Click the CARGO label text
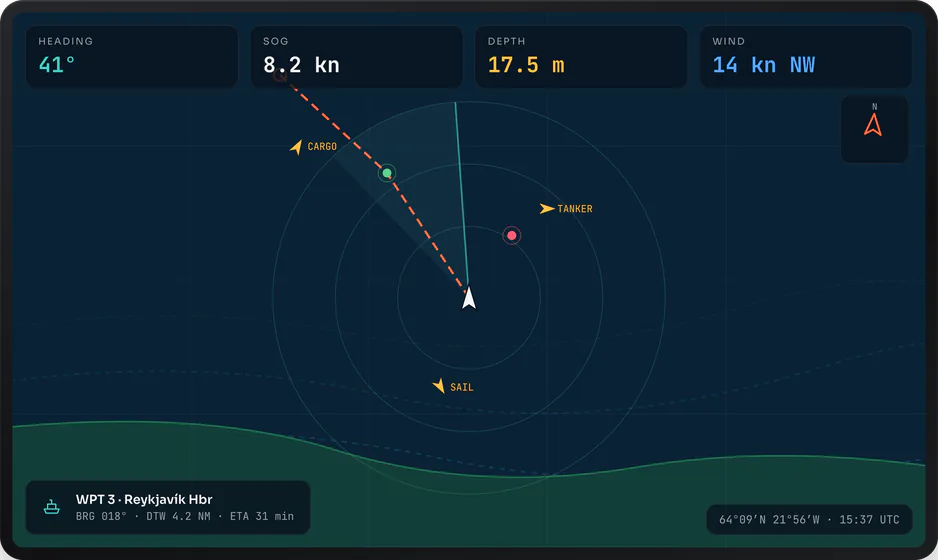Screen dimensions: 938x560 pos(322,147)
